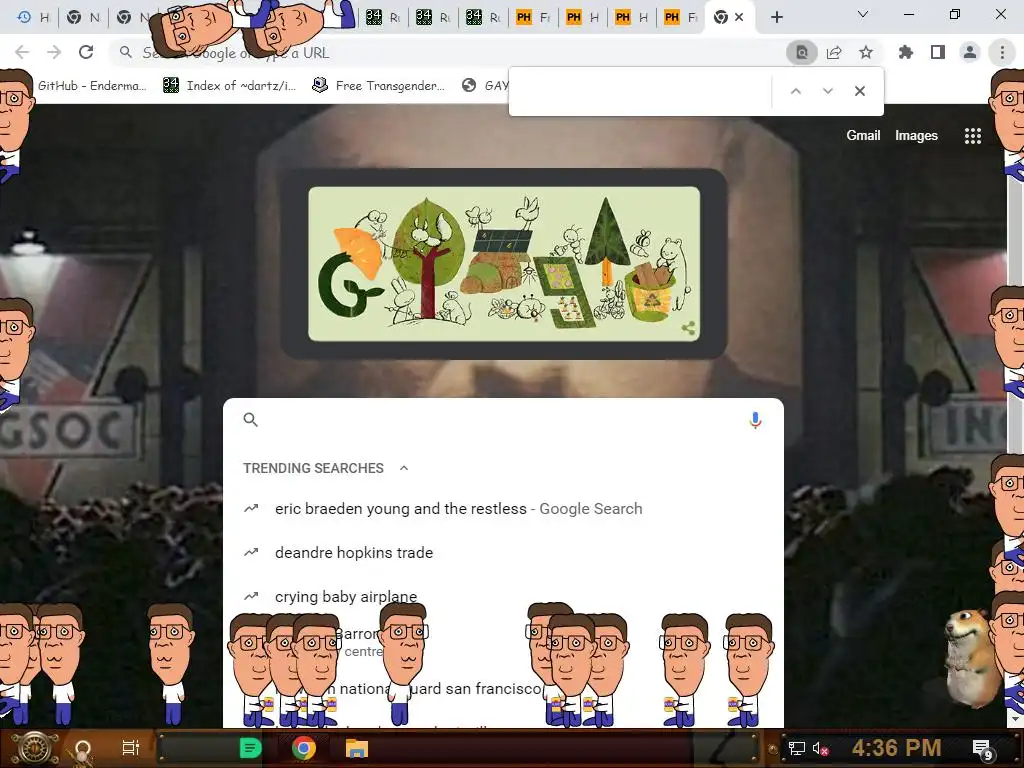Open the notification center icon

[982, 749]
